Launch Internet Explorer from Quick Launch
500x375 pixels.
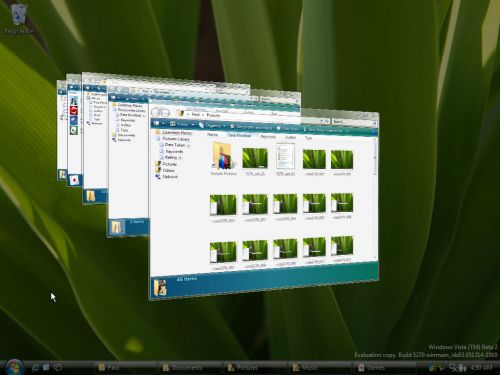click(35, 367)
